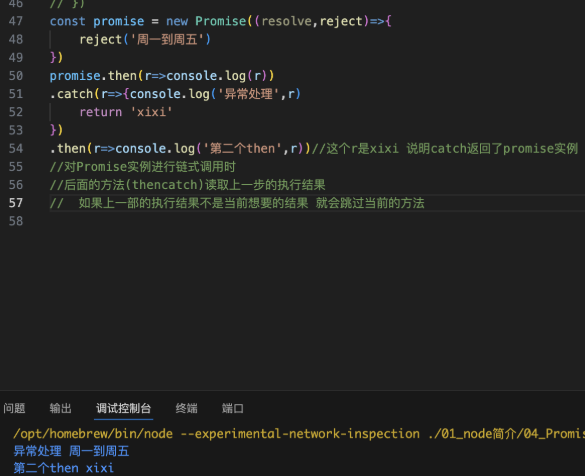
Task: Click console output '第二个then xixi'
Action: point(63,468)
